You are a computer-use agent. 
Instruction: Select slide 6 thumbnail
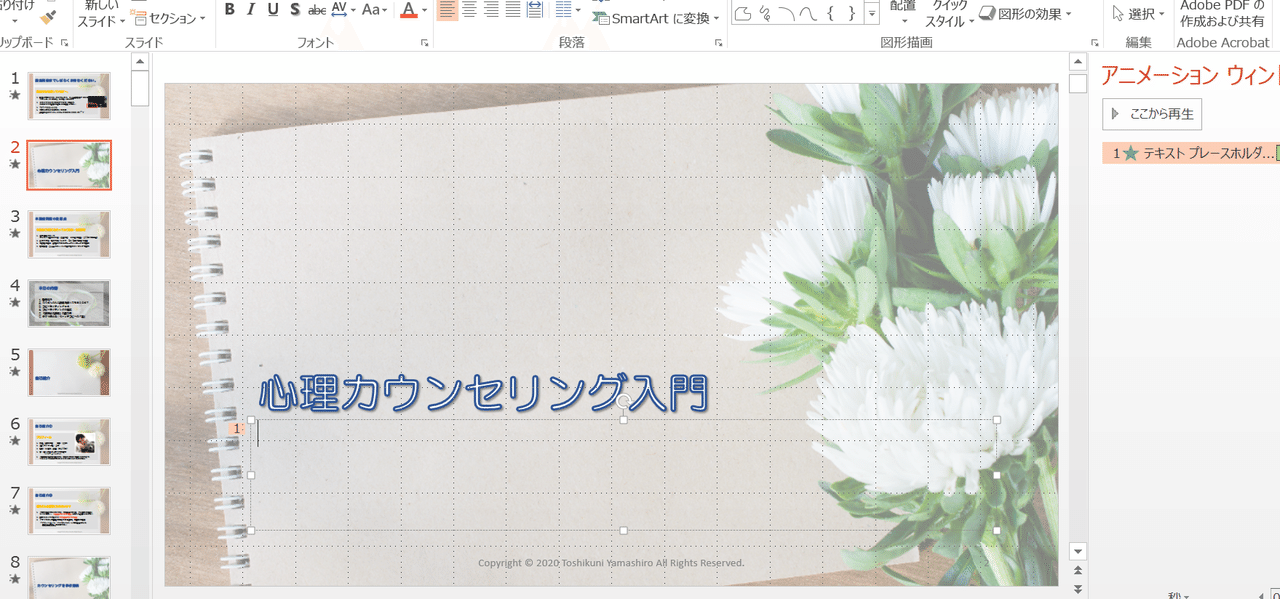[69, 441]
